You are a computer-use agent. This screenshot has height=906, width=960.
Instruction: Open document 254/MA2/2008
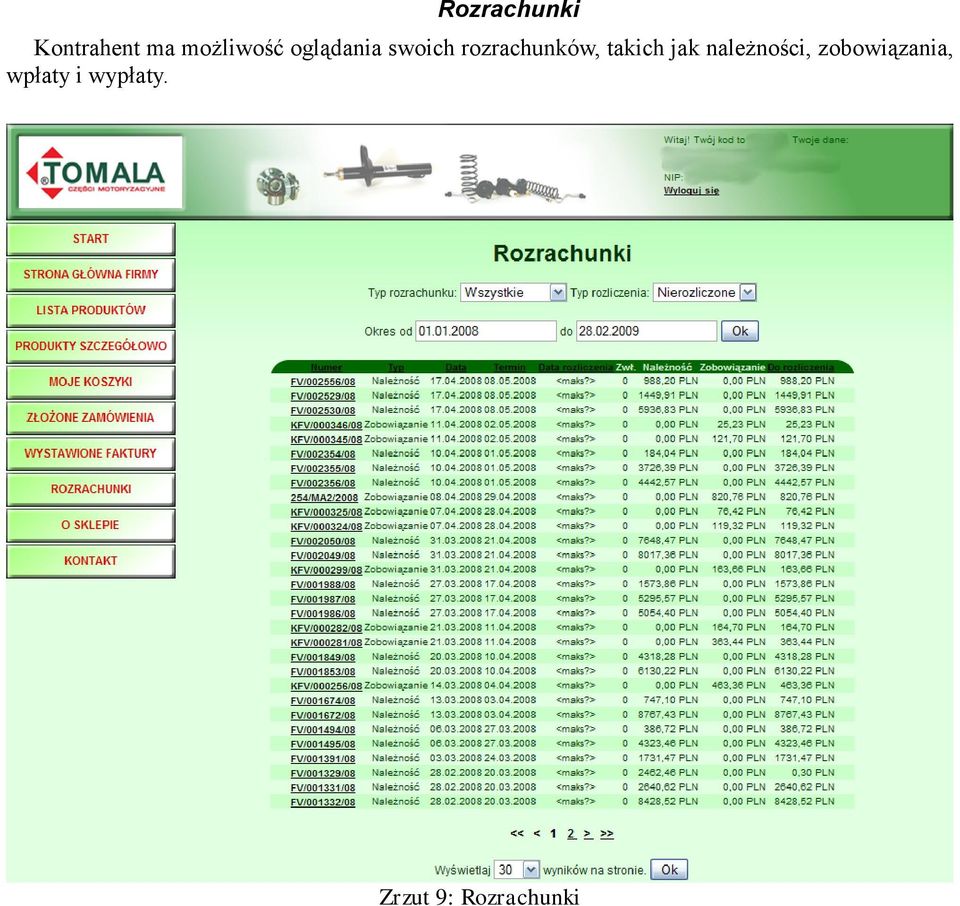324,498
